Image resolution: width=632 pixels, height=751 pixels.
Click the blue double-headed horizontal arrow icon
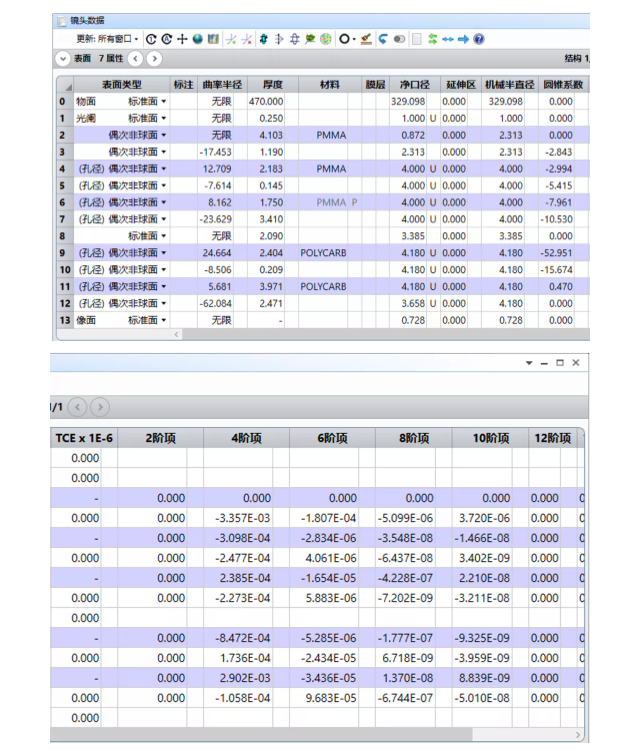(x=448, y=39)
